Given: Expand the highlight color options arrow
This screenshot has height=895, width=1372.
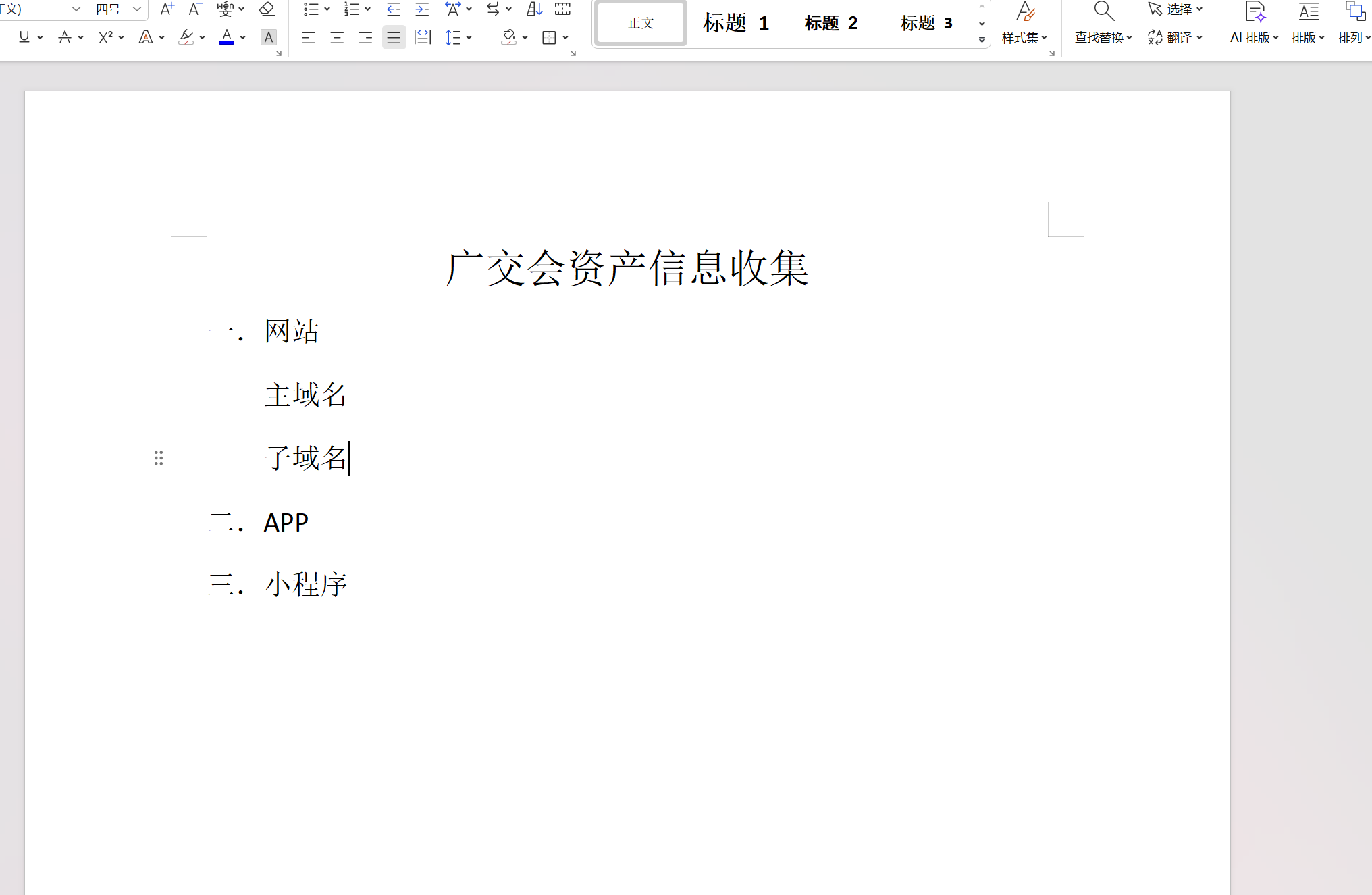Looking at the screenshot, I should coord(203,37).
